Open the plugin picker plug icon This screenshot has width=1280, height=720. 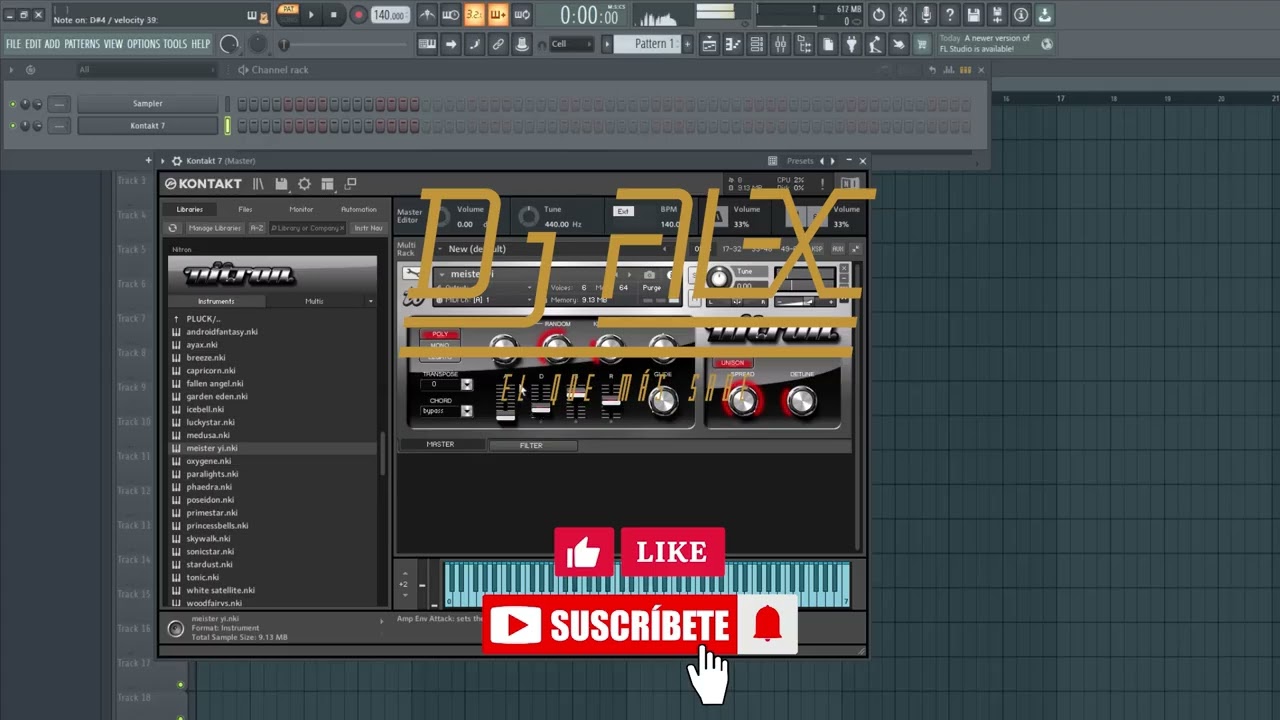point(853,44)
